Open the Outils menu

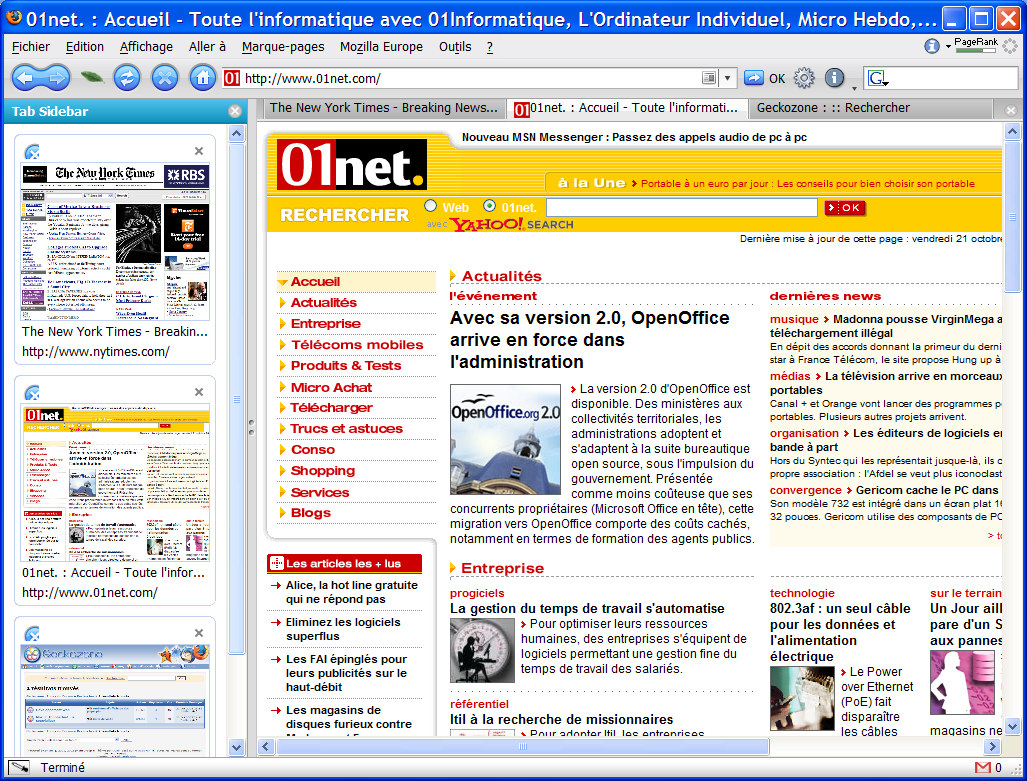pos(455,47)
